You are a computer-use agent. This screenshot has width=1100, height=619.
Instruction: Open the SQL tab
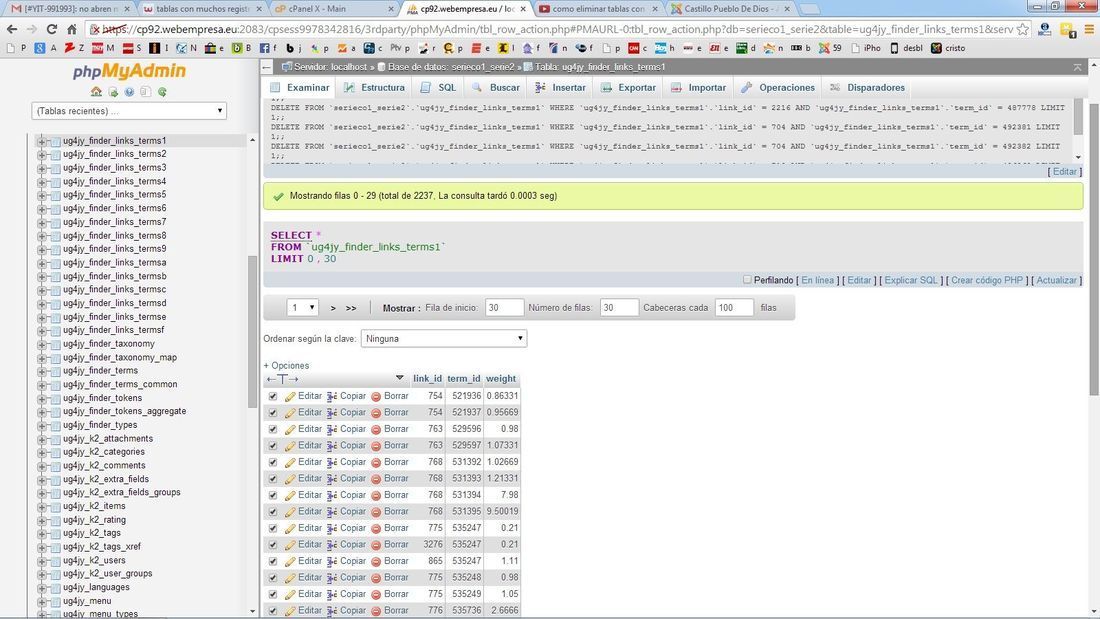[x=438, y=88]
